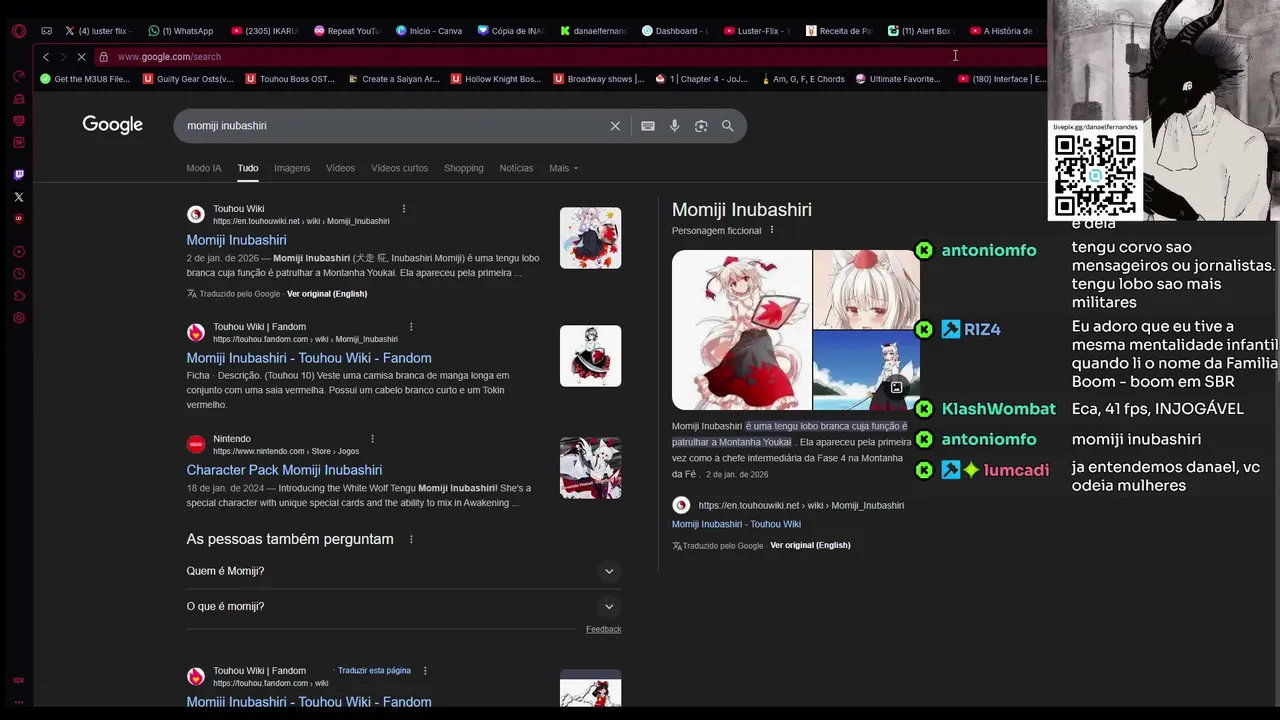1280x720 pixels.
Task: Open options for Touhou Wiki Fandom result
Action: click(x=410, y=327)
